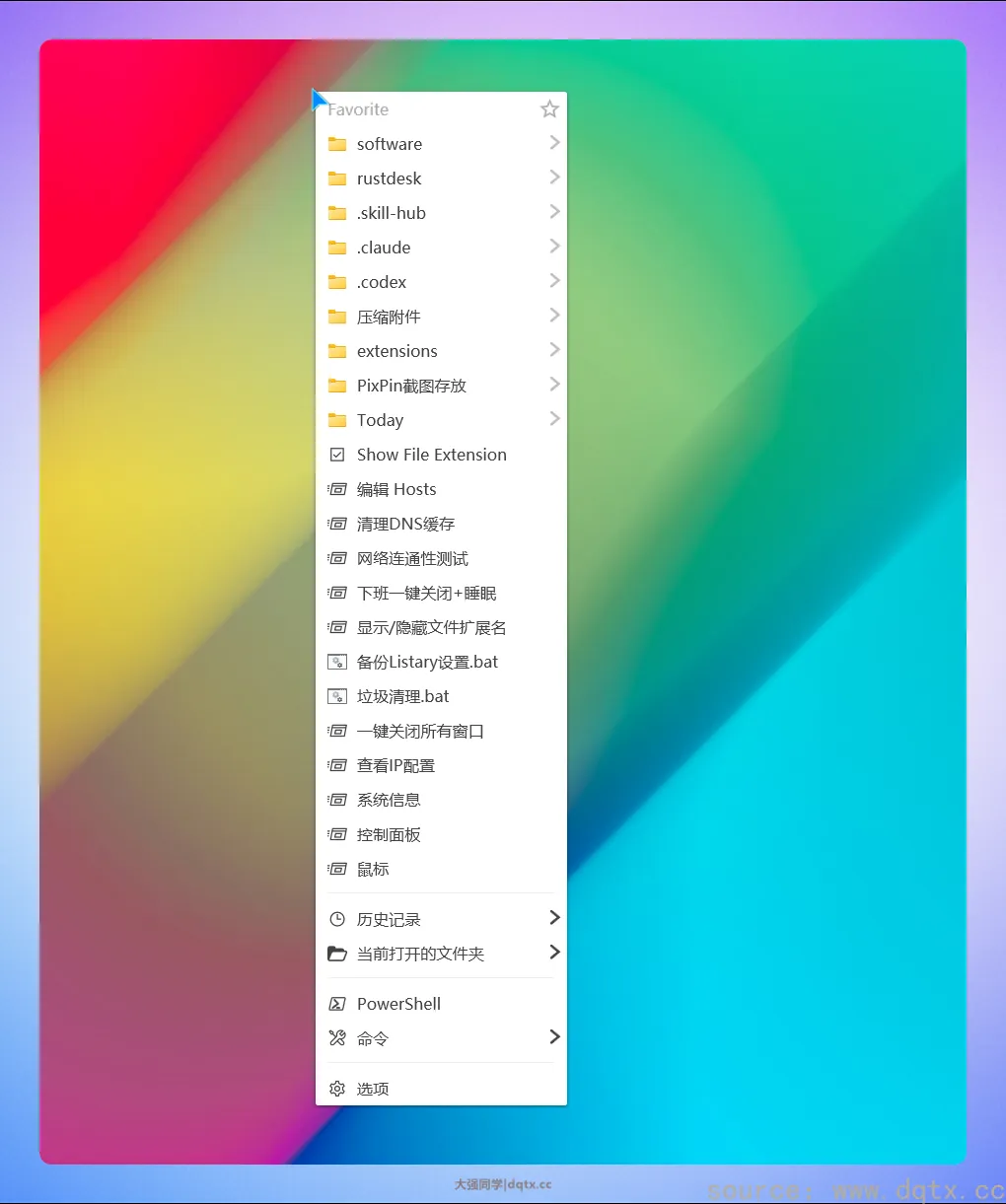Click the 垃圾清理.bat file icon
Screen dimensions: 1006x1204
coord(337,696)
